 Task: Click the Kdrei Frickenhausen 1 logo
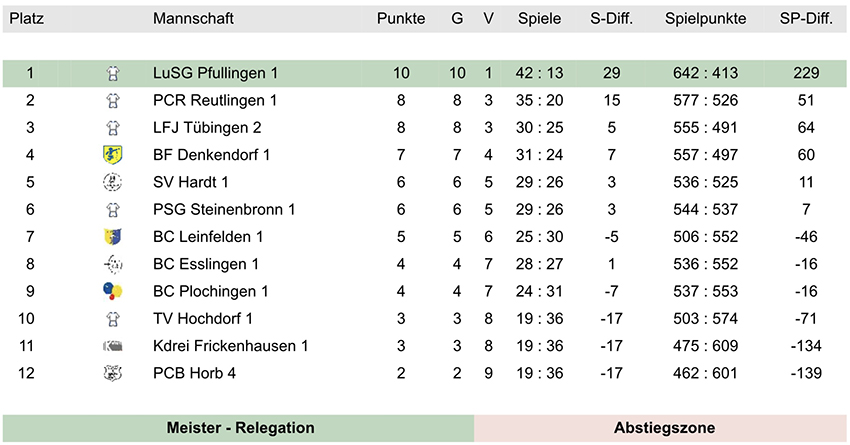point(113,346)
